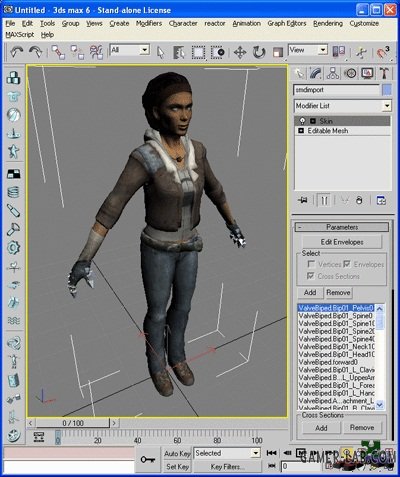Click the Pin Stack button
This screenshot has width=400, height=477.
click(303, 200)
